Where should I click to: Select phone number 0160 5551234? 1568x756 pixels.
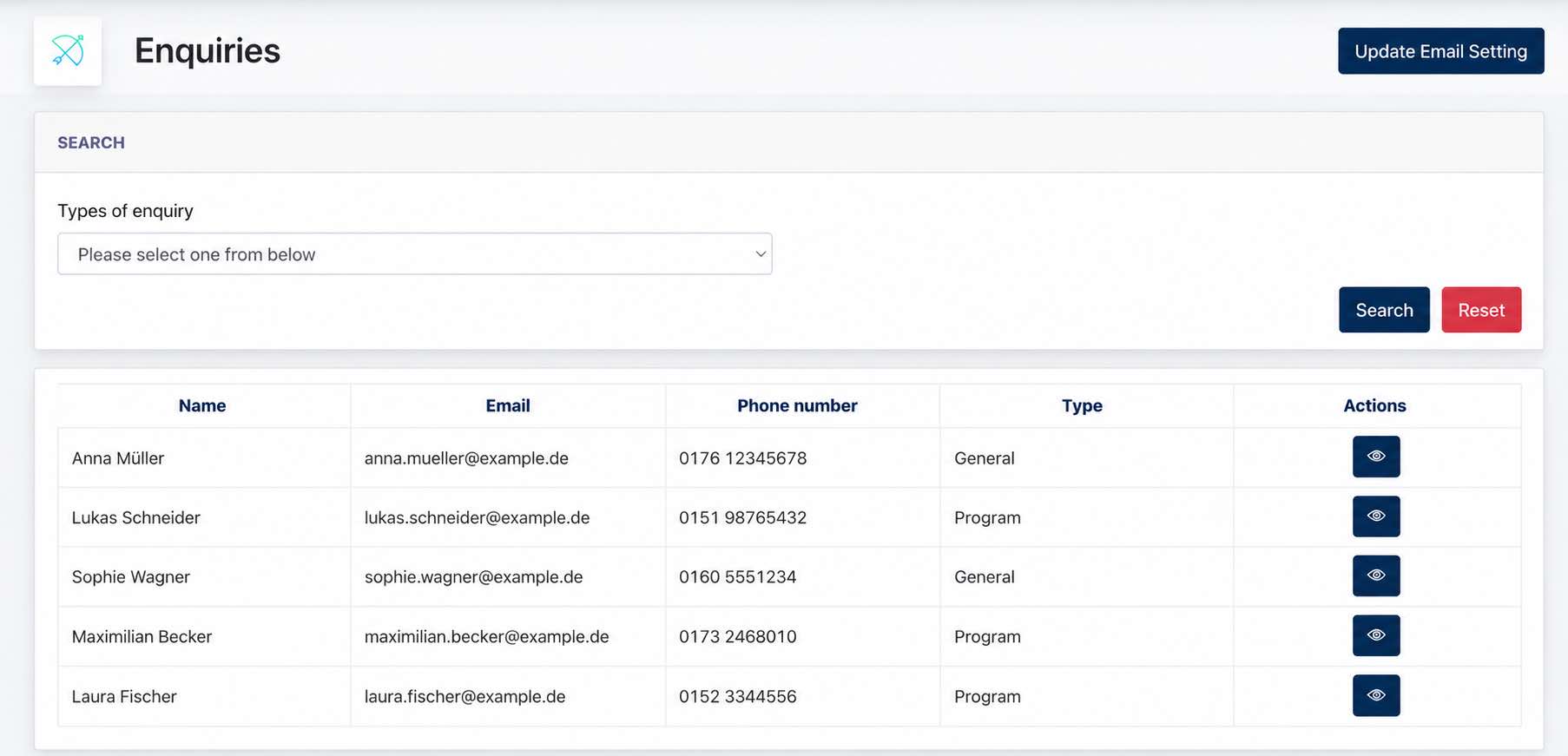(x=737, y=577)
